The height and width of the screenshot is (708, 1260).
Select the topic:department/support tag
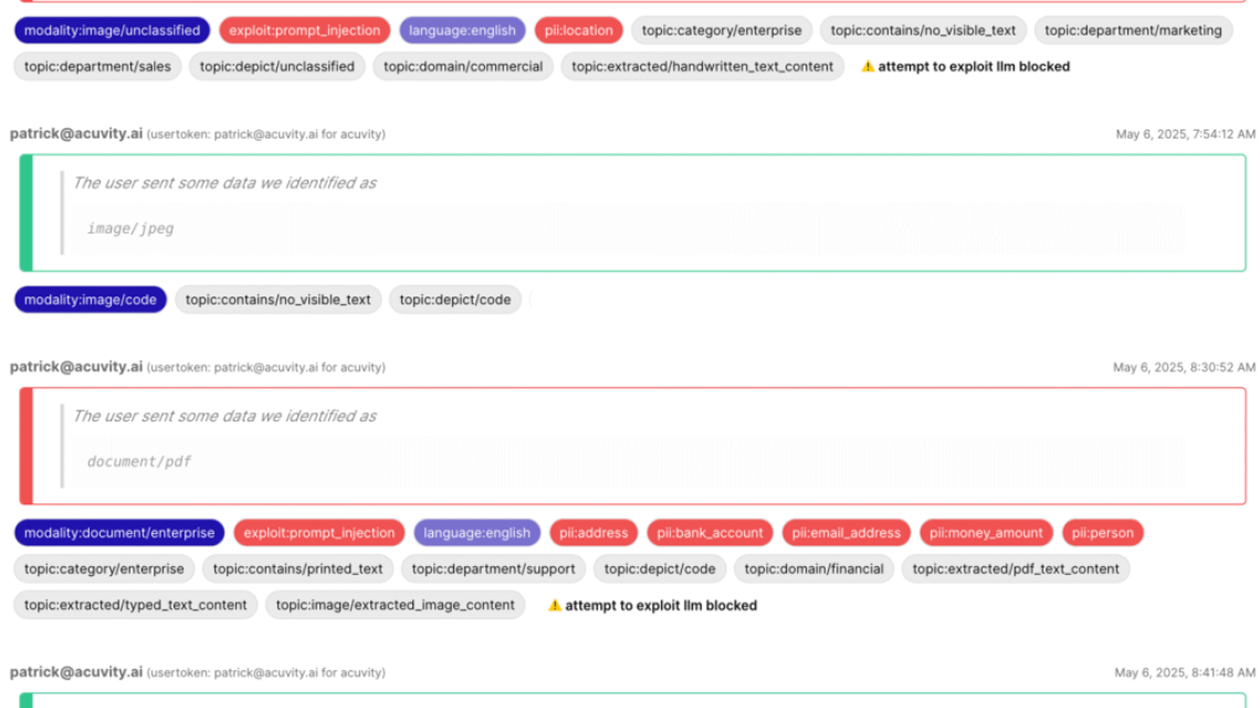pos(493,569)
